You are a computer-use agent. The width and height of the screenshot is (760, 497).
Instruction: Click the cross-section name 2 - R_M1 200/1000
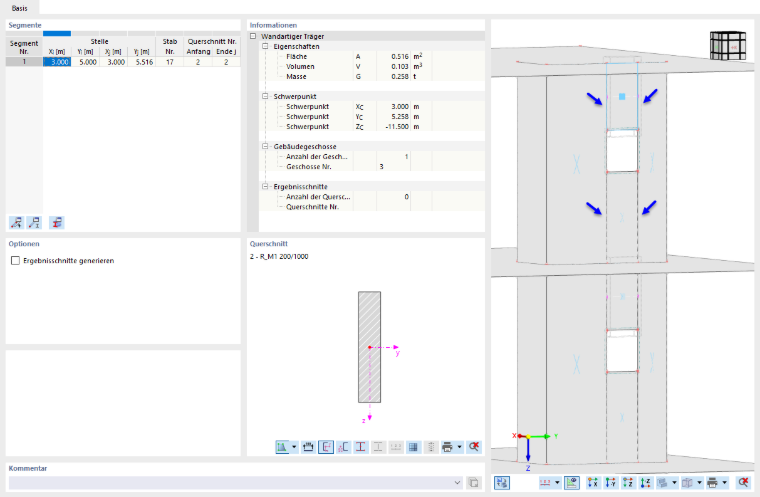279,257
